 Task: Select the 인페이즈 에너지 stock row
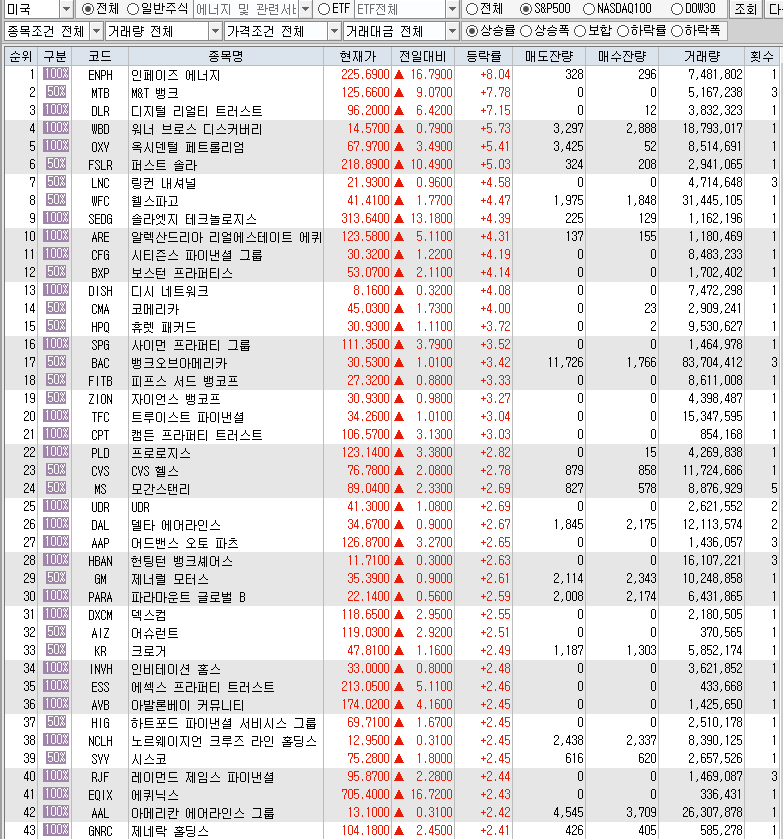[x=391, y=74]
